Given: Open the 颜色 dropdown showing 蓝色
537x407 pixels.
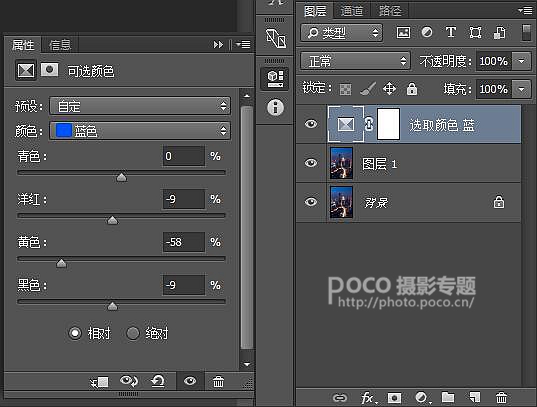Looking at the screenshot, I should (x=140, y=131).
